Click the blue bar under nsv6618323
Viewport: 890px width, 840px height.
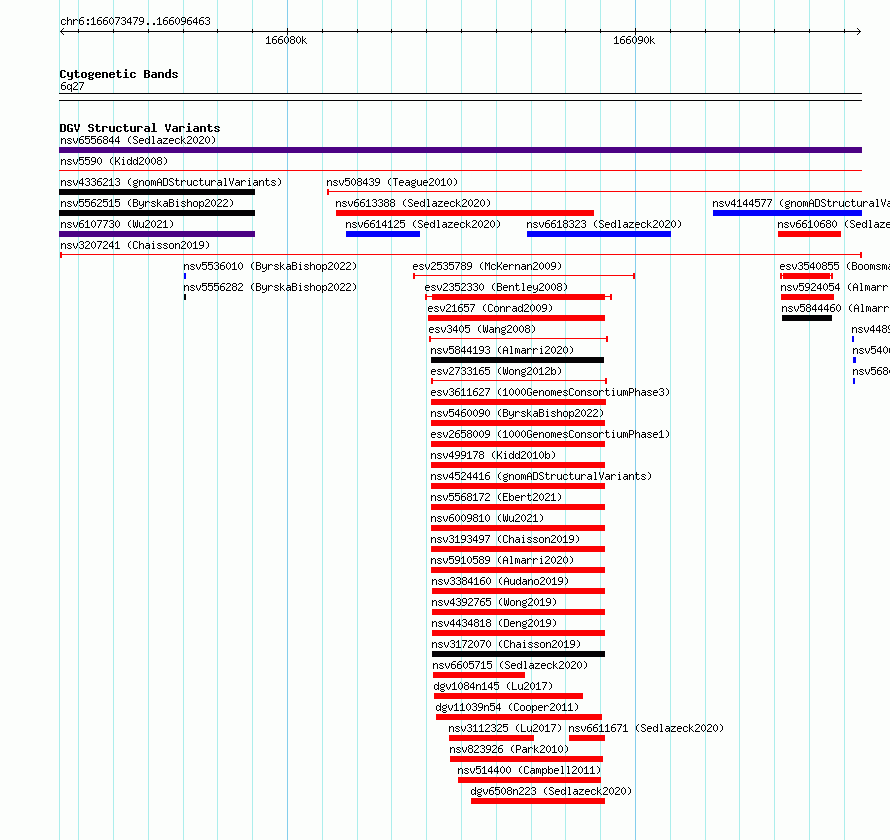tap(599, 234)
